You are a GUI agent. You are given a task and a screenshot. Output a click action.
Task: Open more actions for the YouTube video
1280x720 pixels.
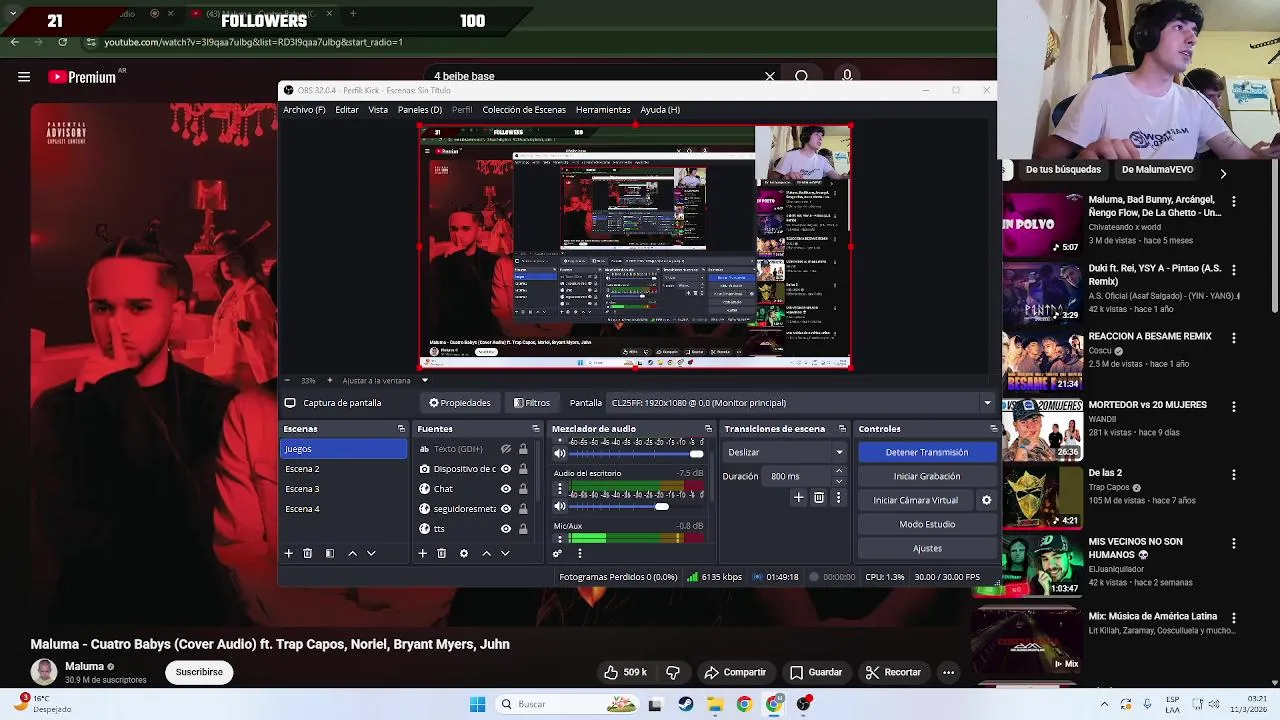(x=948, y=672)
